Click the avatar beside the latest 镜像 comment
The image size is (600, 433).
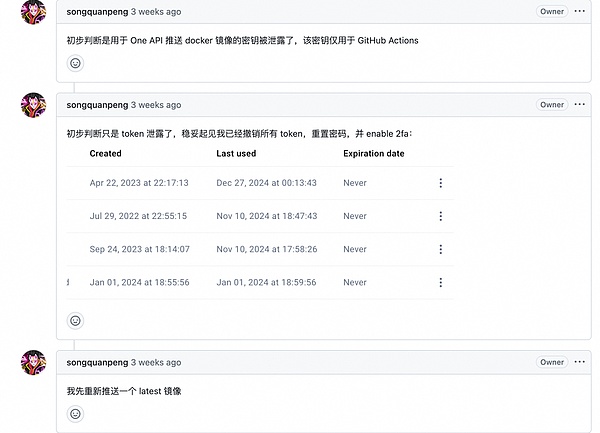[33, 363]
